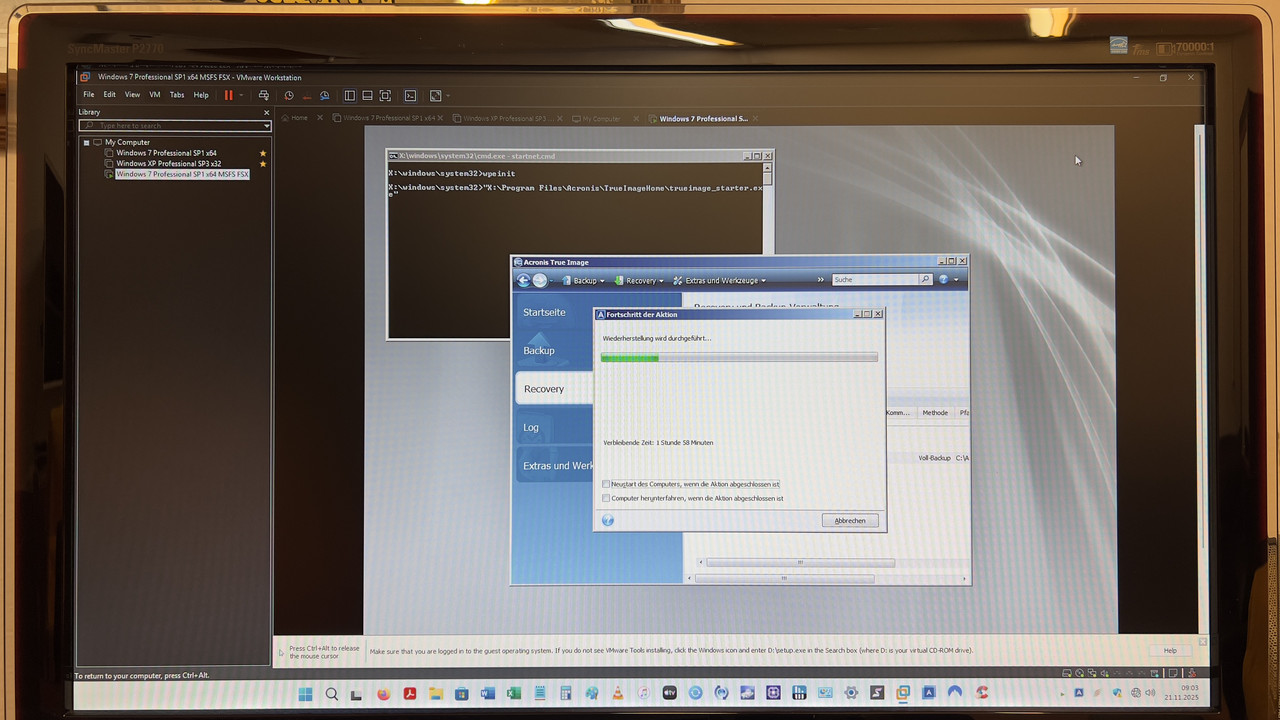The width and height of the screenshot is (1280, 720).
Task: Toggle favorite star for Windows XP Professional SP3
Action: 263,163
